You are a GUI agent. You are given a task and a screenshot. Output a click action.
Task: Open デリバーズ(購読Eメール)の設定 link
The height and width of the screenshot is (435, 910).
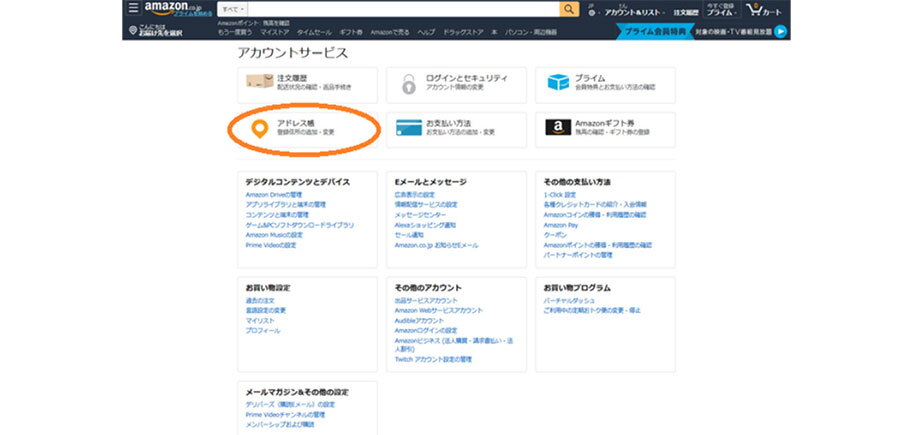click(x=290, y=405)
